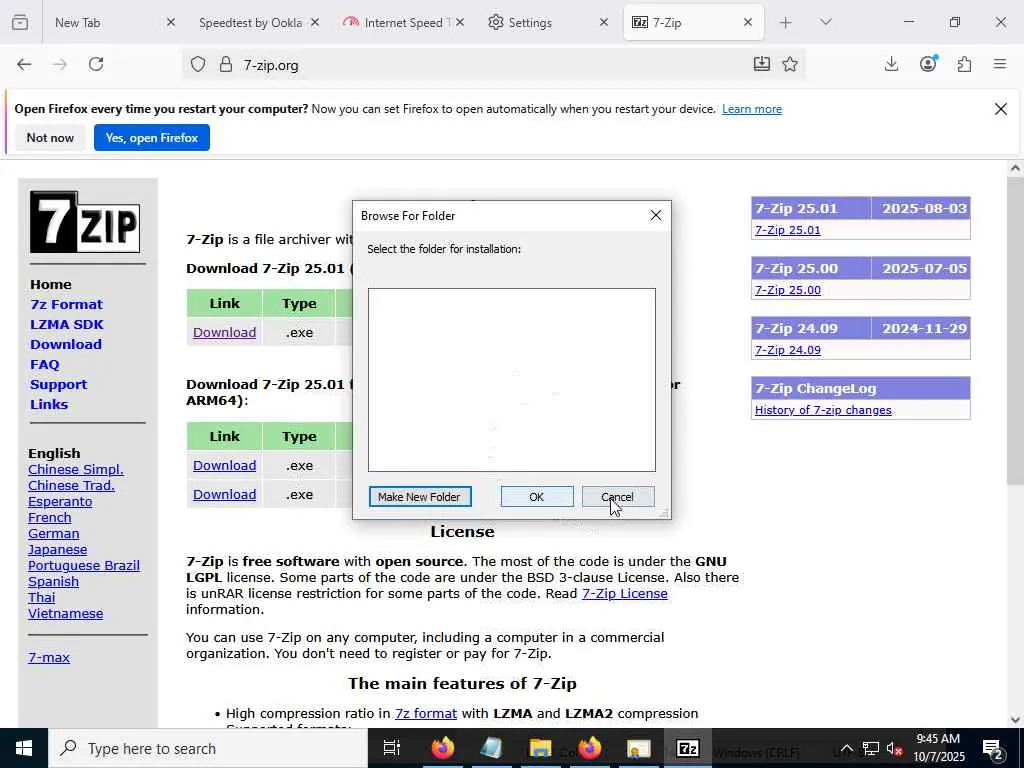Expand the list all tabs chevron
This screenshot has width=1024, height=768.
click(x=825, y=22)
